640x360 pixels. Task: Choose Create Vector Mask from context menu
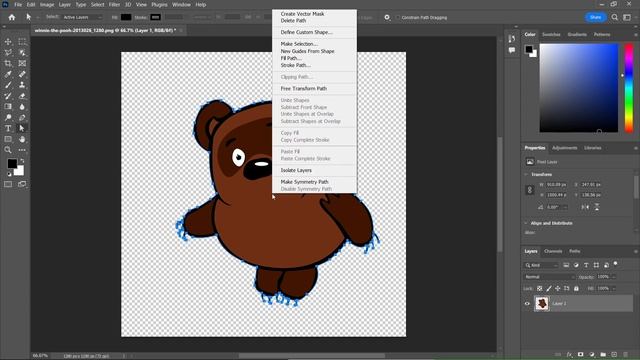[x=302, y=14]
